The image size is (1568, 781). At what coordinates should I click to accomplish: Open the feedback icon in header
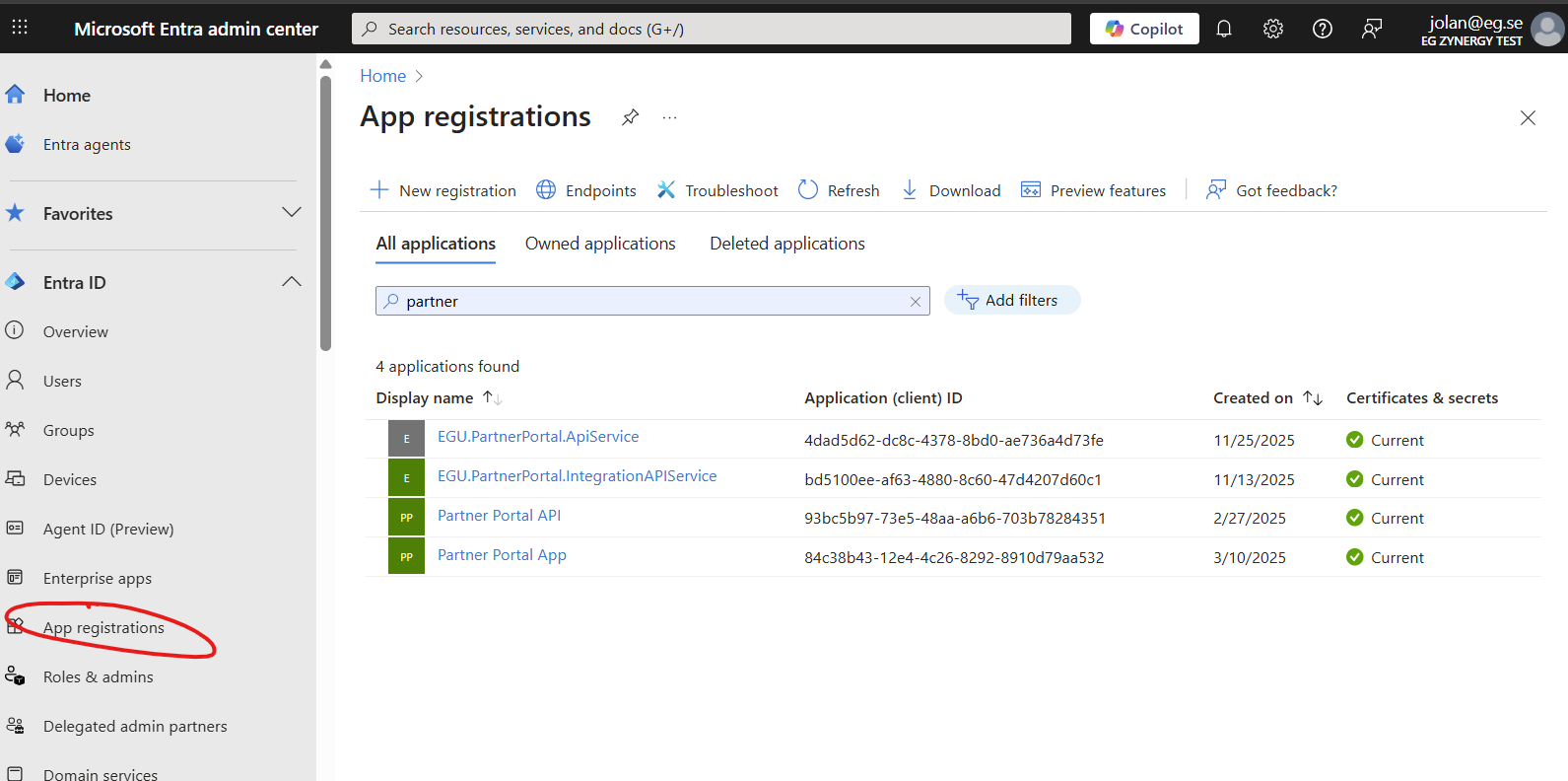(x=1372, y=29)
